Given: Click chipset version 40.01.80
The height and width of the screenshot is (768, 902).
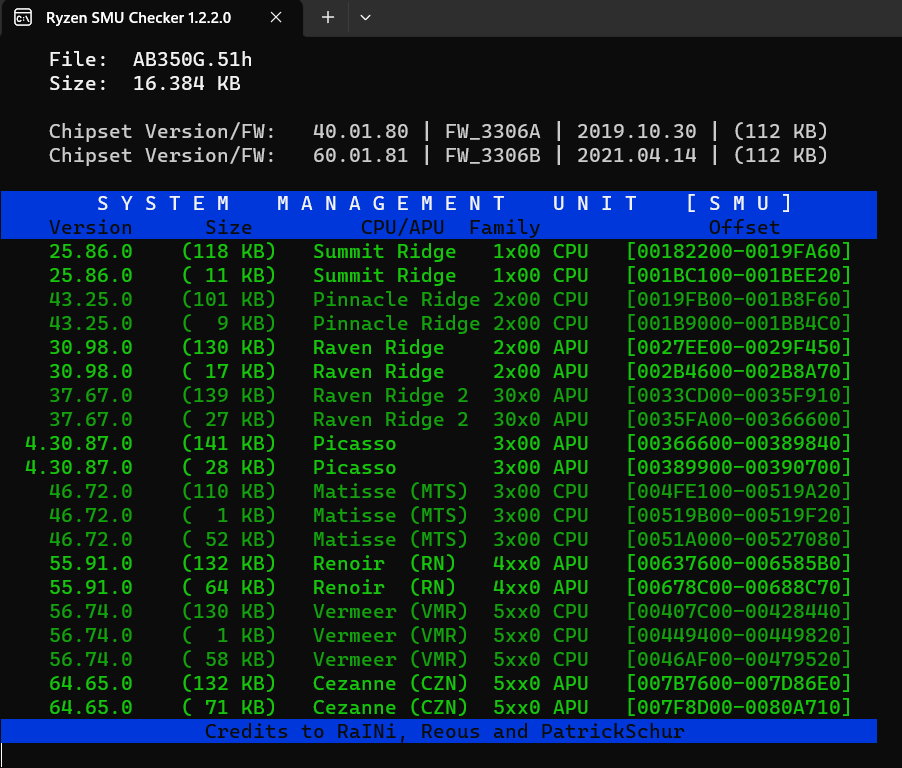Looking at the screenshot, I should tap(360, 131).
